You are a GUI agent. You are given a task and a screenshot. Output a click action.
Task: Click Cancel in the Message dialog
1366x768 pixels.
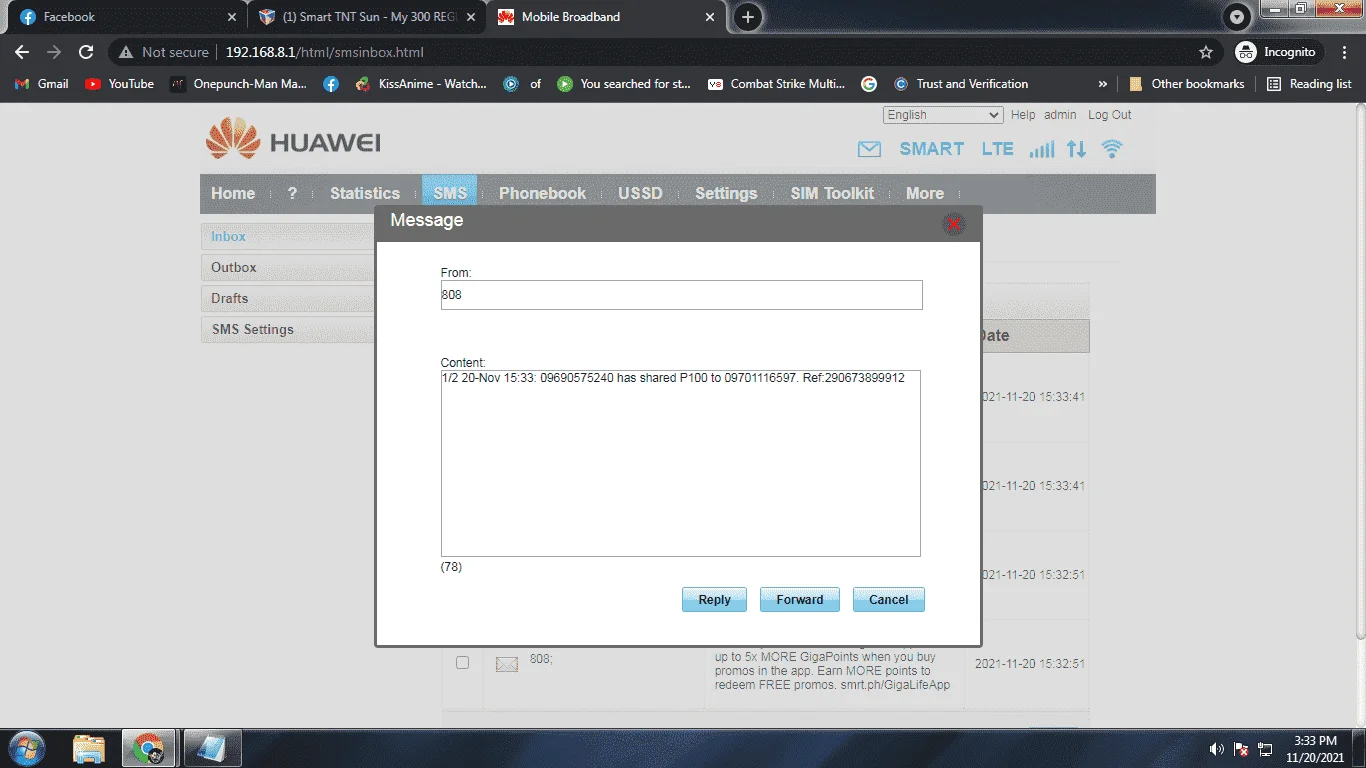click(889, 599)
